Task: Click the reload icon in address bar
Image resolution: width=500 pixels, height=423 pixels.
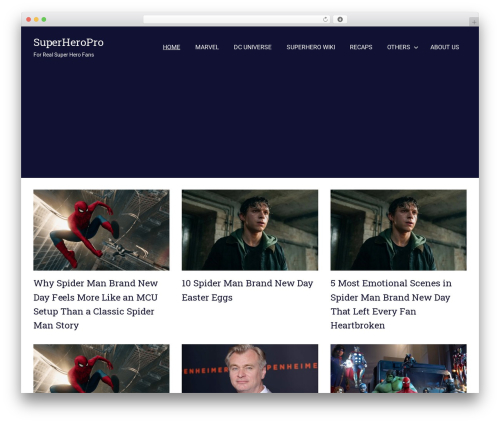Action: coord(325,20)
